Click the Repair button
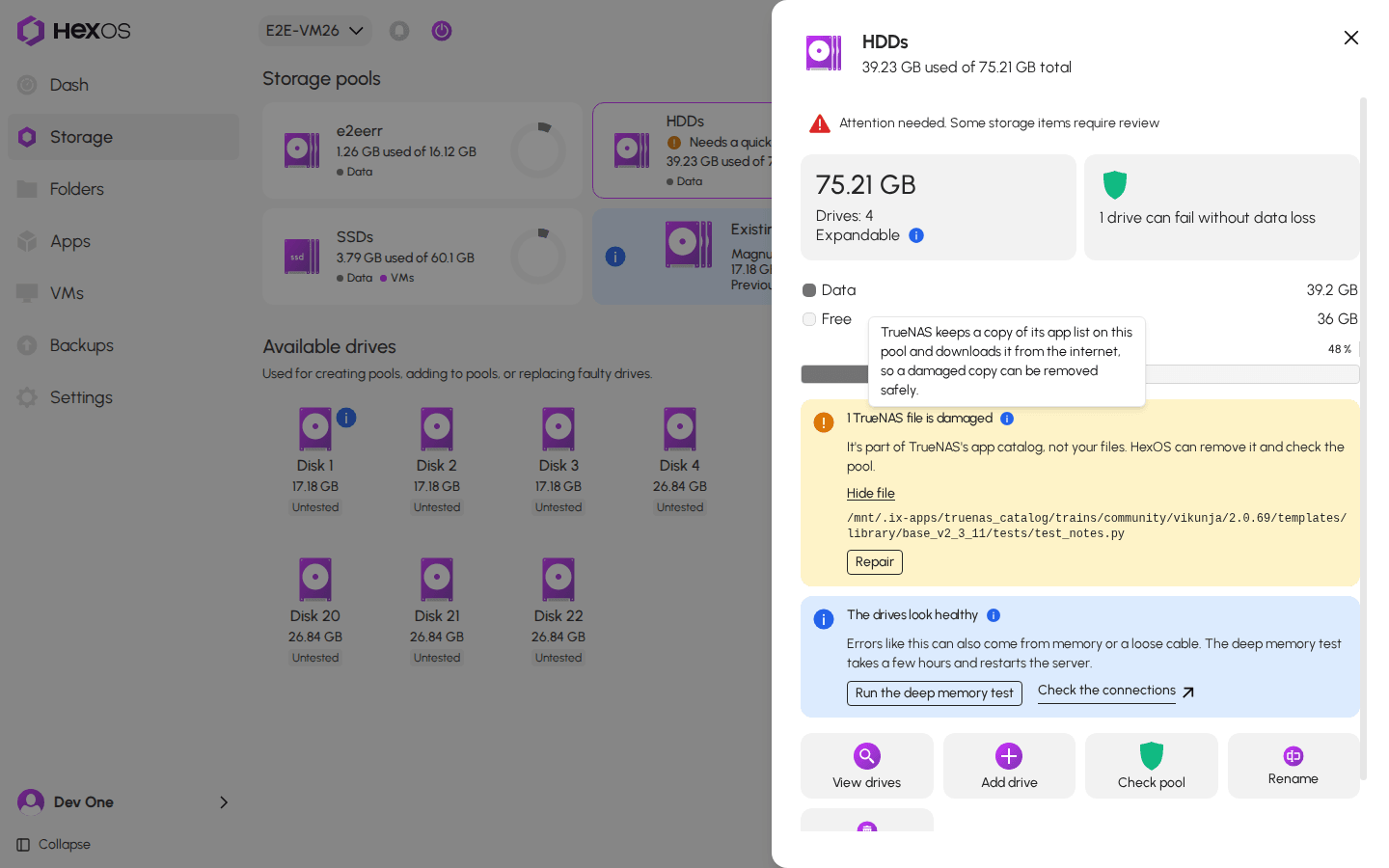 (x=875, y=562)
